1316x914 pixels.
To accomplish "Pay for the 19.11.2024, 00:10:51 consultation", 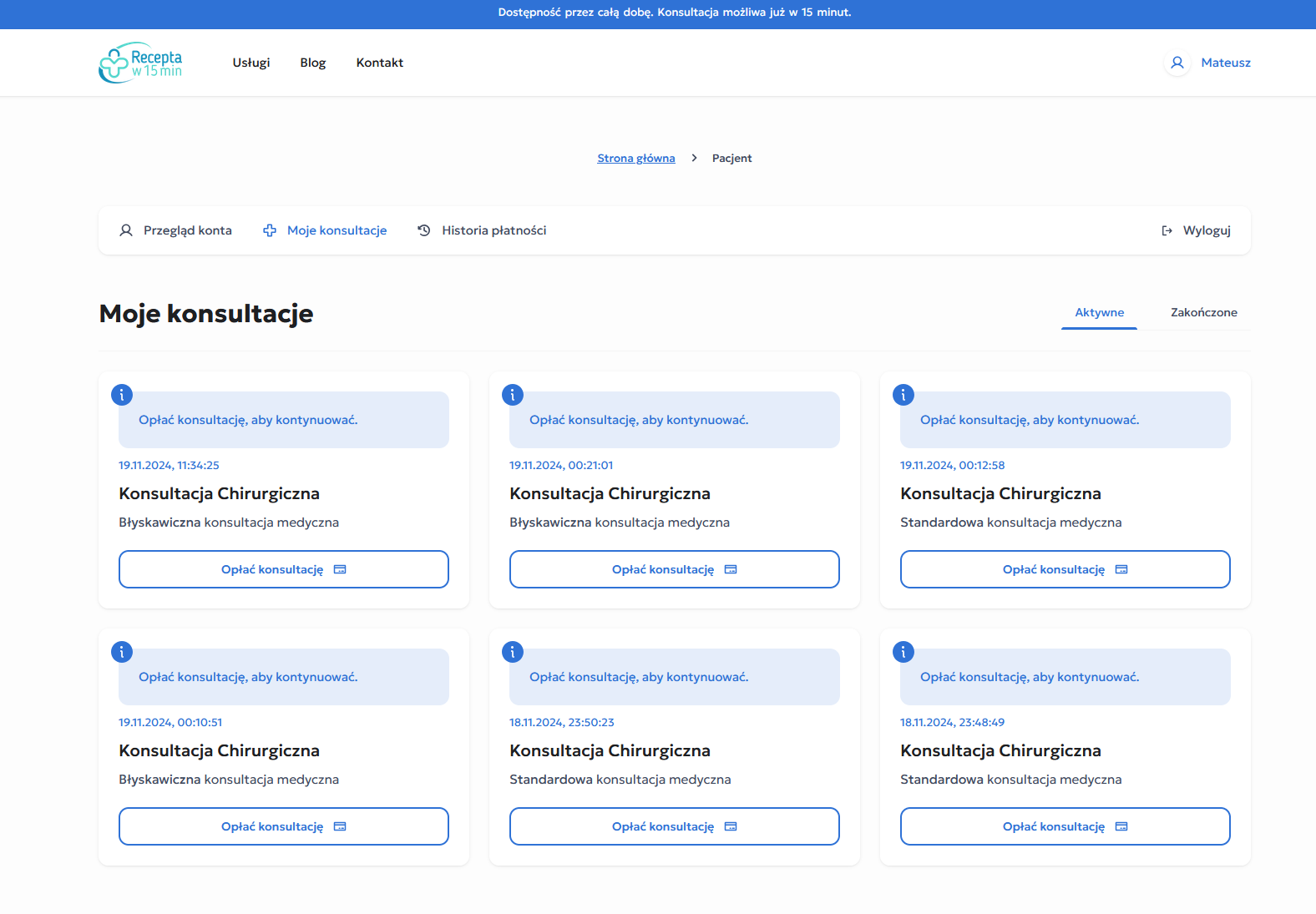I will (x=283, y=826).
